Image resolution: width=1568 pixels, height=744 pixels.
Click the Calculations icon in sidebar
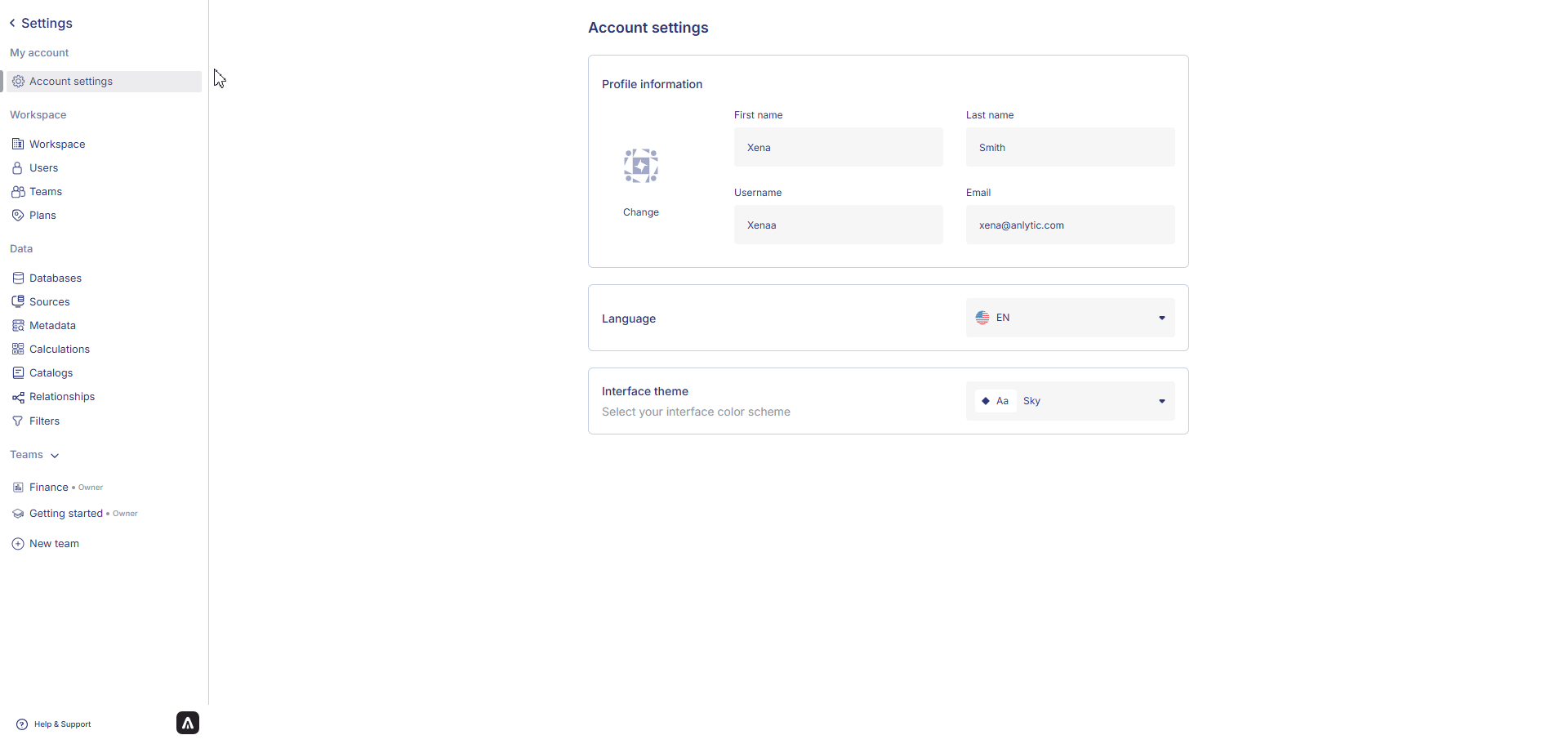pos(18,350)
